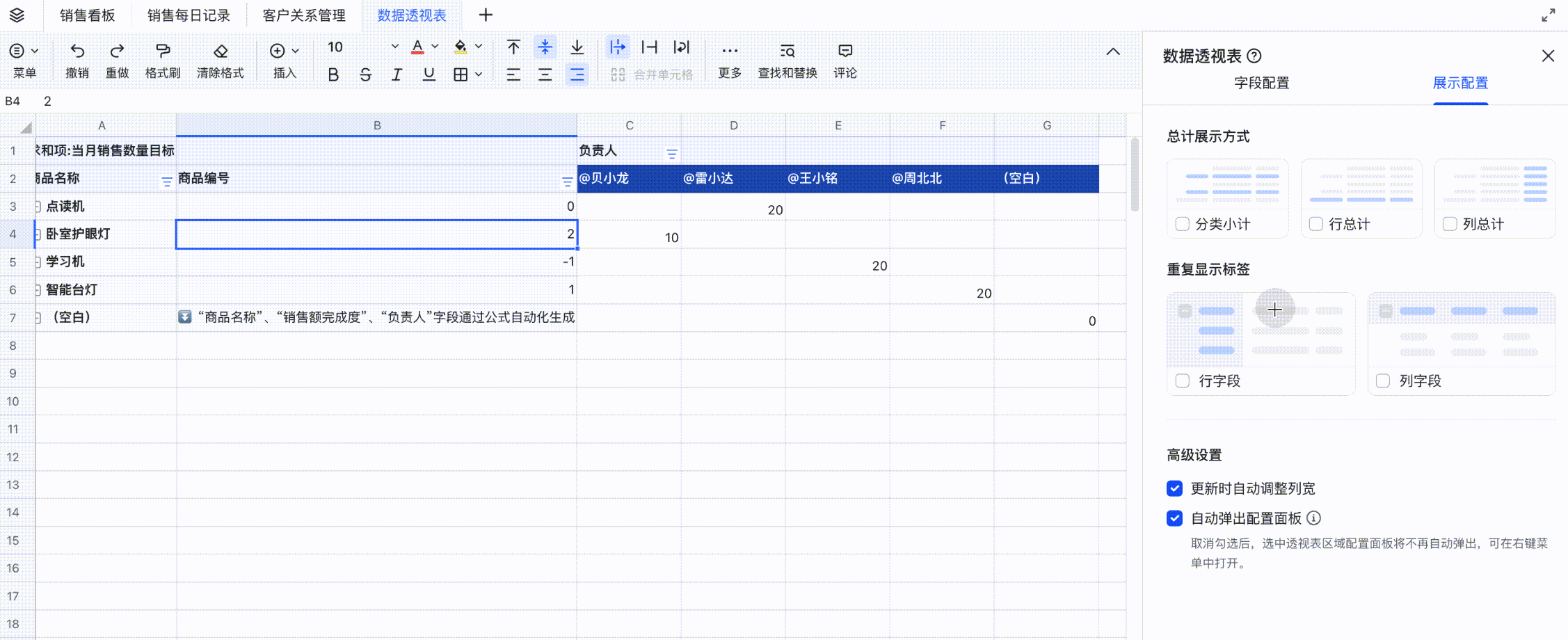Click the insert (插入) plus icon
This screenshot has height=640, width=1568.
277,51
